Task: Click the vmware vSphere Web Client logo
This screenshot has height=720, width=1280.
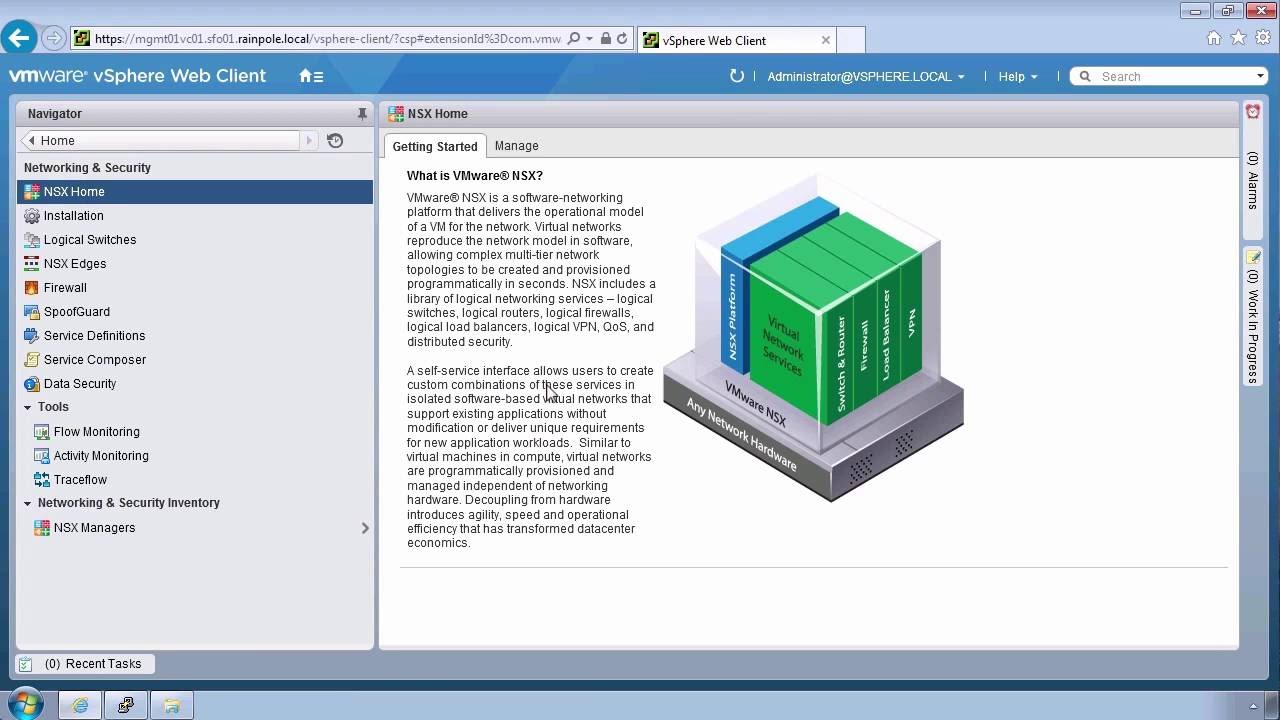Action: pyautogui.click(x=137, y=76)
